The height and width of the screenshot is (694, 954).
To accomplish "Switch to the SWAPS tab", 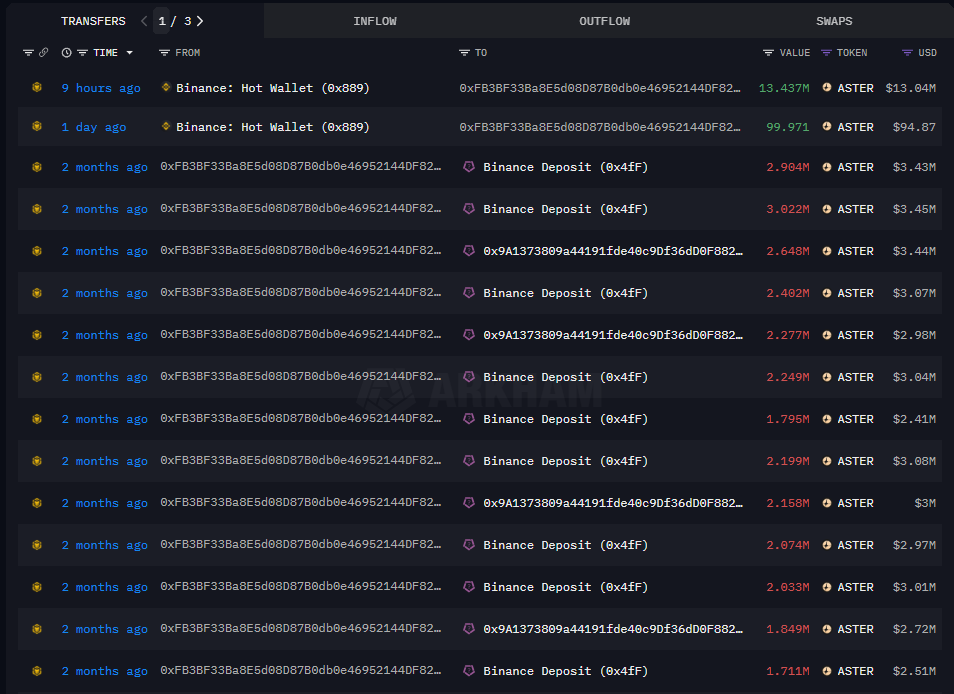I will [x=834, y=21].
